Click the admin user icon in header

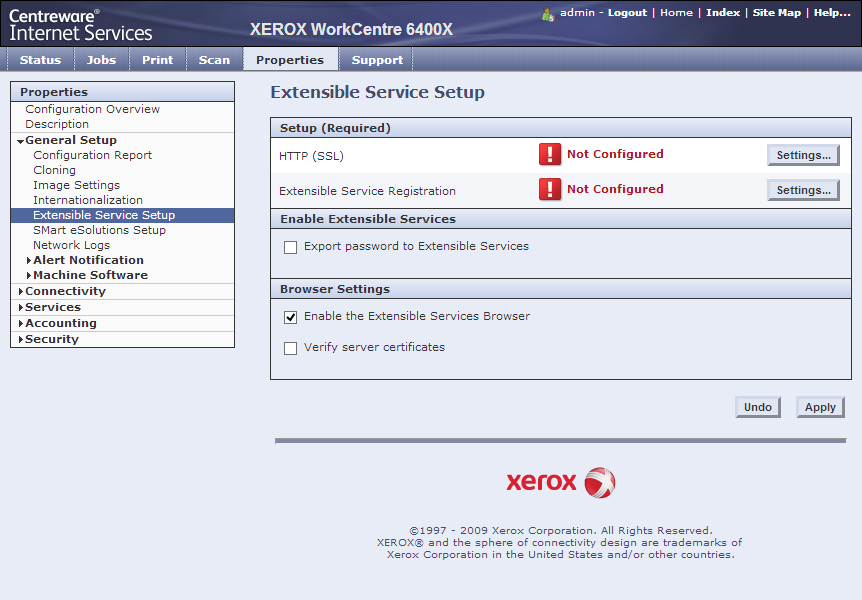click(548, 14)
